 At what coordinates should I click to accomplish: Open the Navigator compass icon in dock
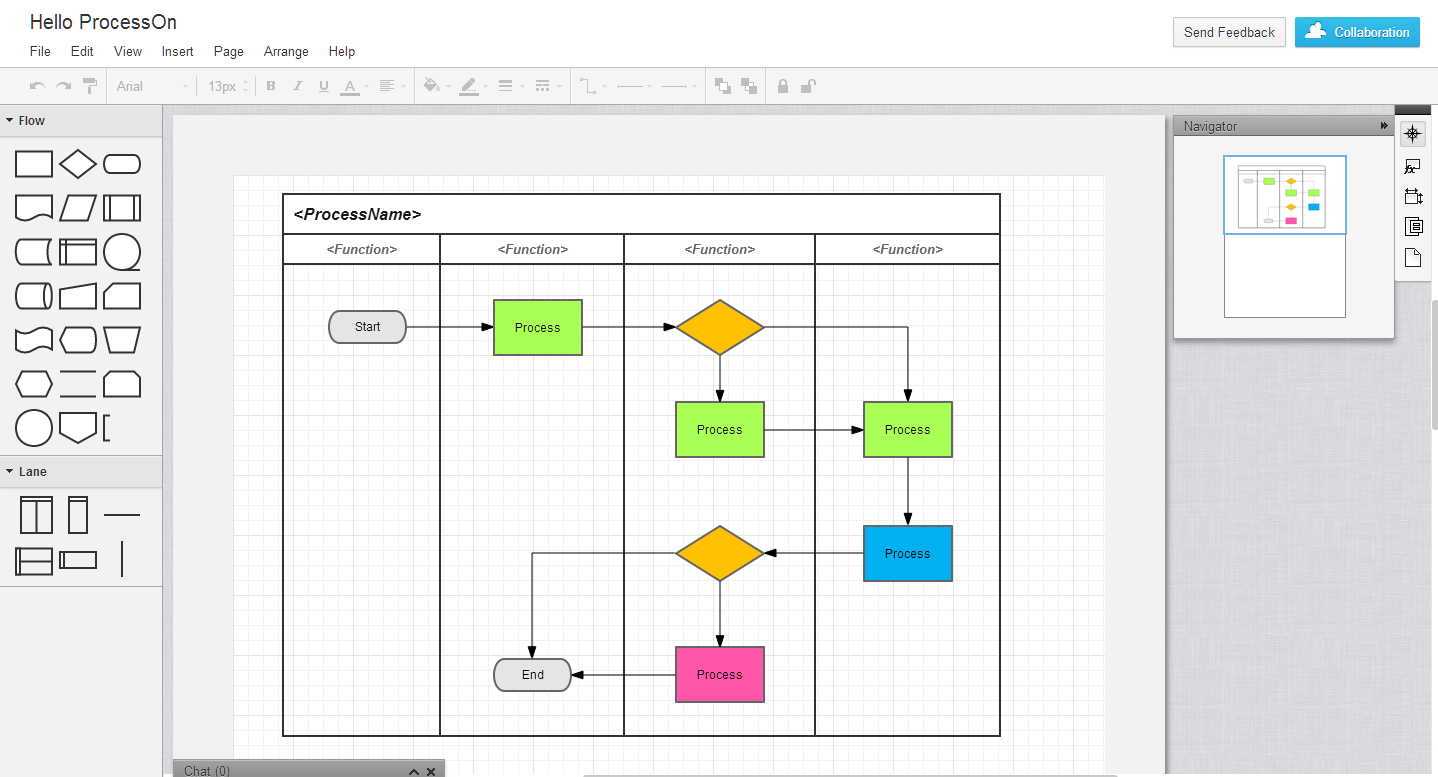[1412, 134]
